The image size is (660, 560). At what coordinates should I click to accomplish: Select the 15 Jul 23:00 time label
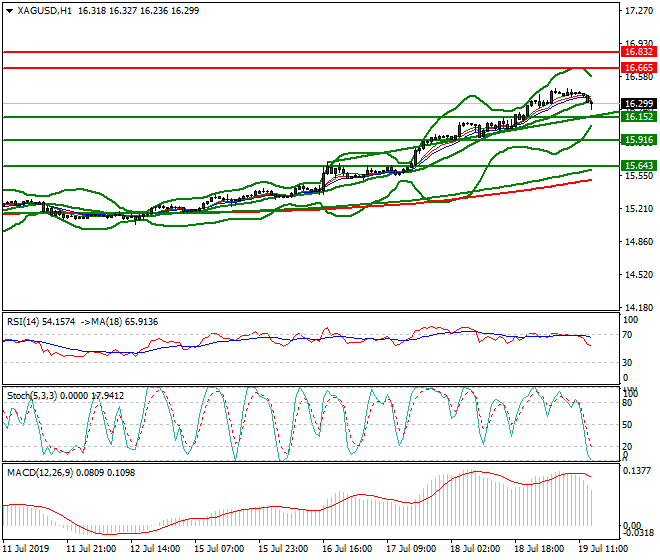pyautogui.click(x=283, y=549)
